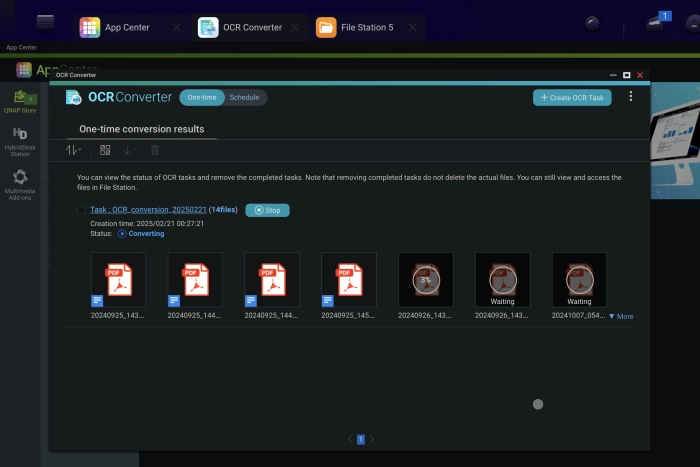Open the three-dot more options menu
The width and height of the screenshot is (700, 467).
click(630, 96)
